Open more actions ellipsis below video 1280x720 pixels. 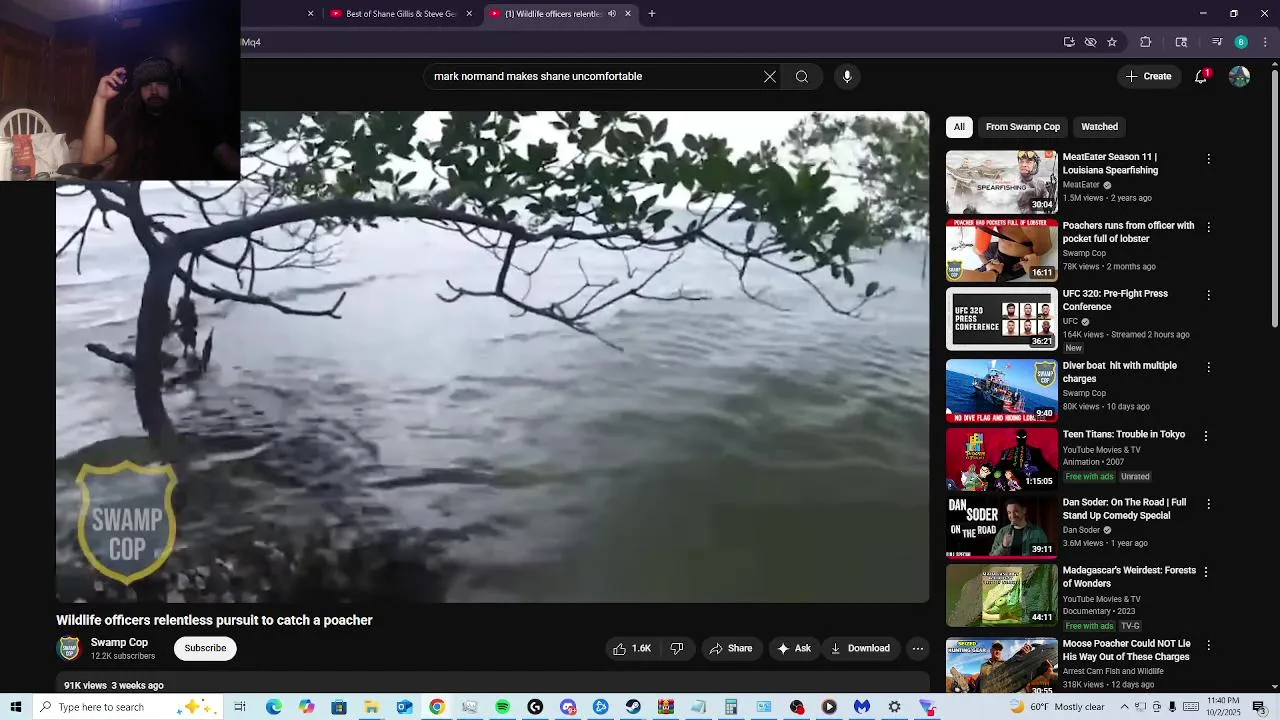pyautogui.click(x=917, y=648)
